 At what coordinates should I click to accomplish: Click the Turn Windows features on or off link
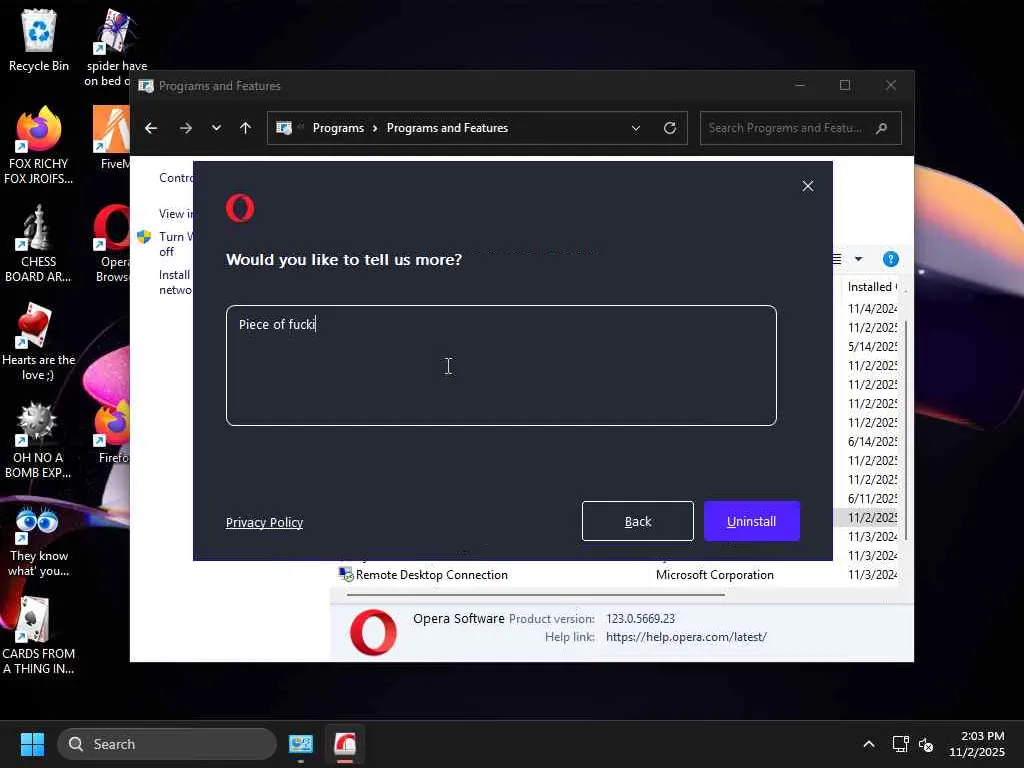[175, 244]
